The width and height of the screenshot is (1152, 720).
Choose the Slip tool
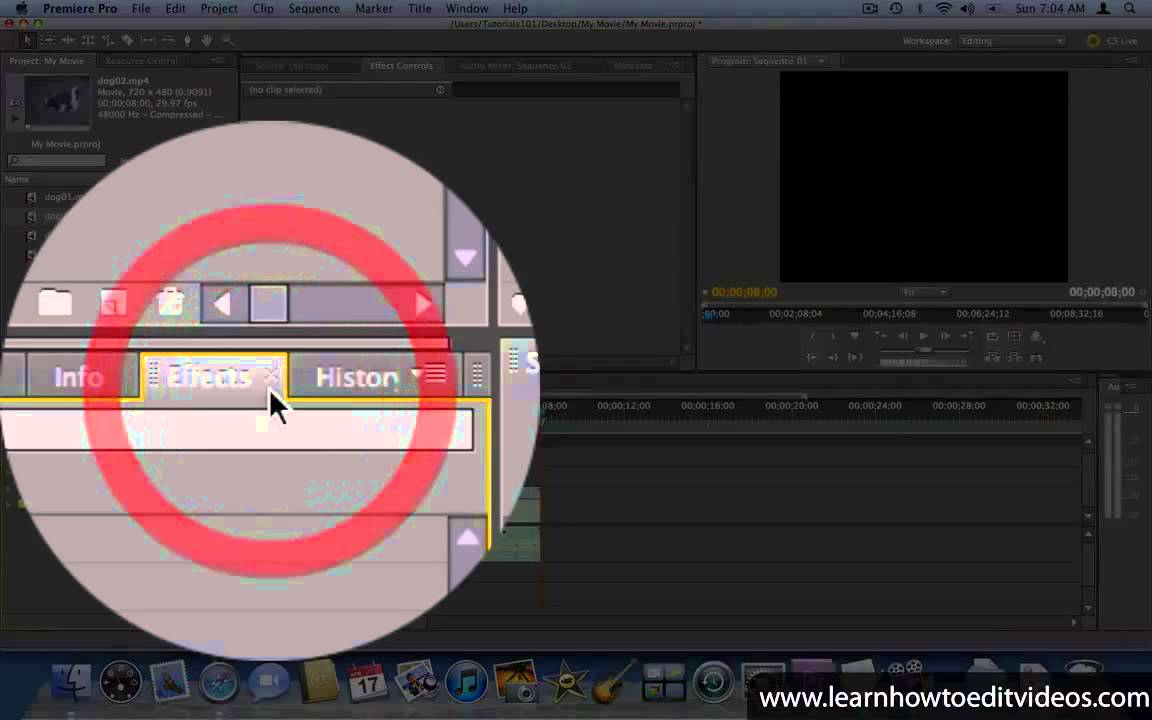click(147, 40)
